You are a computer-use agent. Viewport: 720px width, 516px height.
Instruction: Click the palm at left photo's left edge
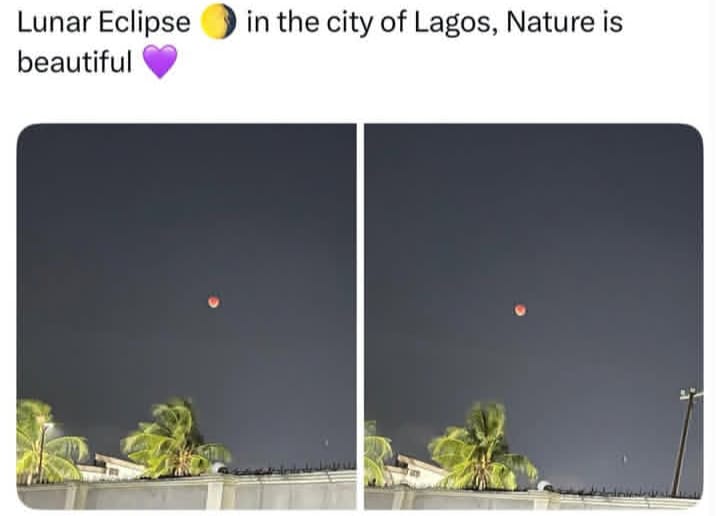[x=38, y=440]
